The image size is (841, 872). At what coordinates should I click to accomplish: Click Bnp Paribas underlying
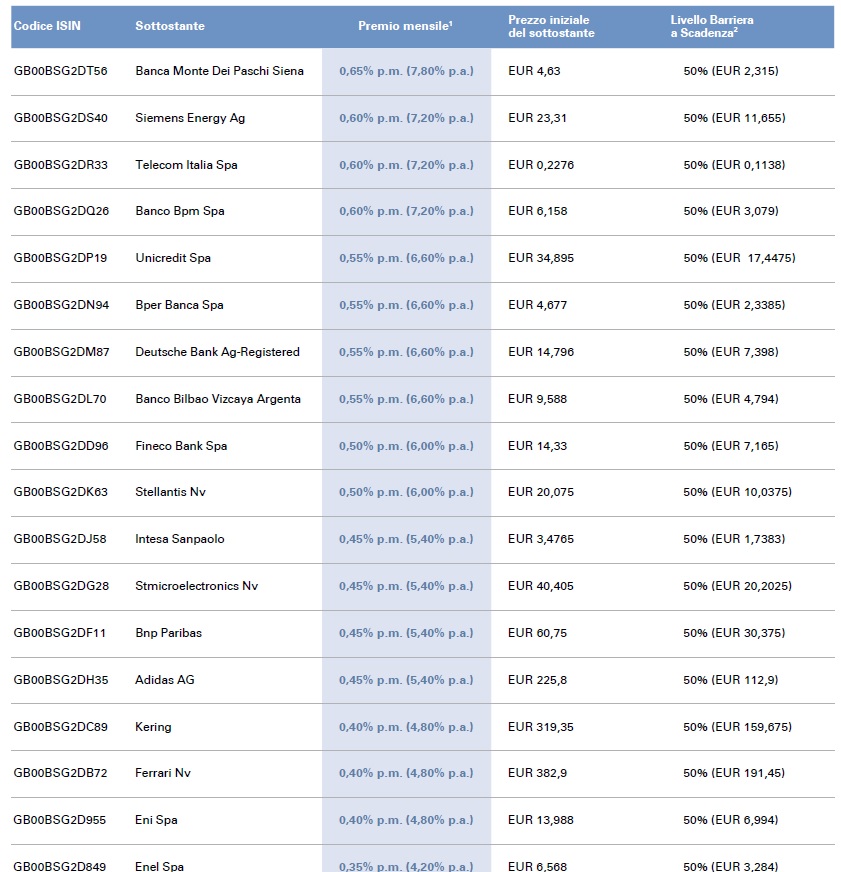(x=168, y=633)
